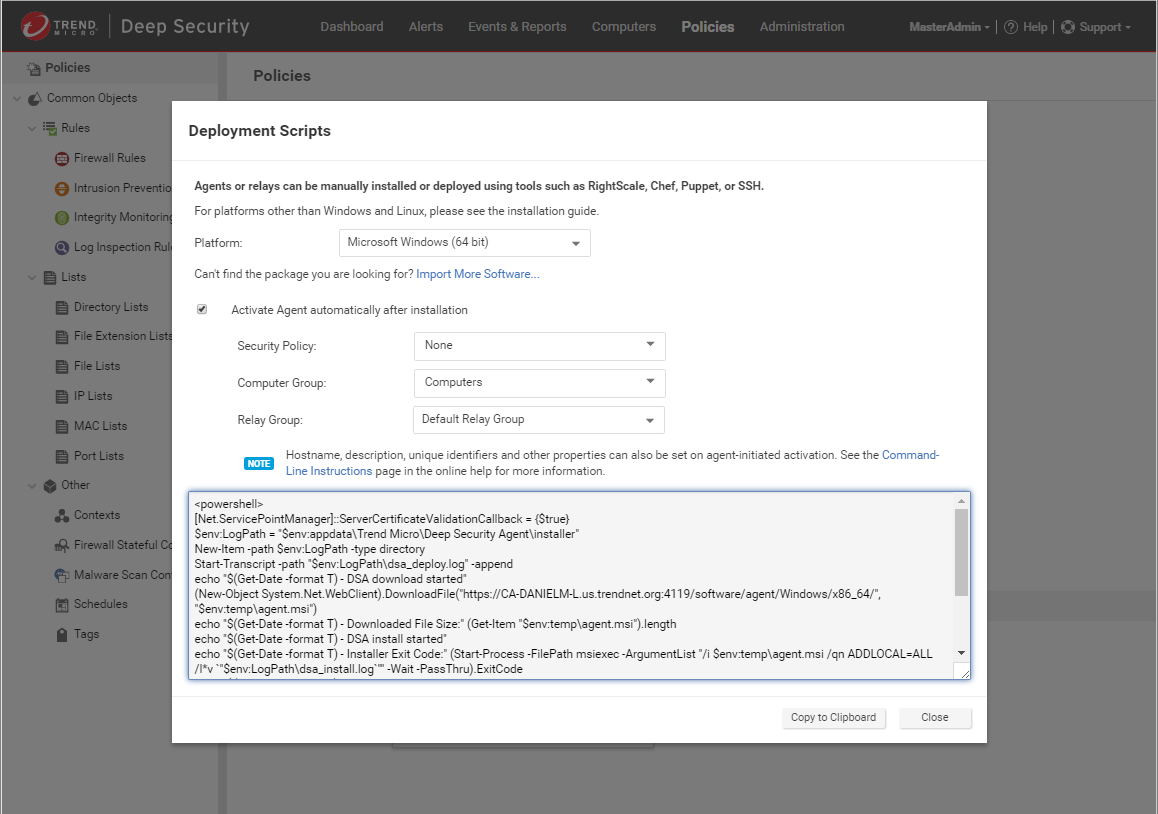
Task: Click the Integrity Monitoring rules icon
Action: click(x=63, y=218)
